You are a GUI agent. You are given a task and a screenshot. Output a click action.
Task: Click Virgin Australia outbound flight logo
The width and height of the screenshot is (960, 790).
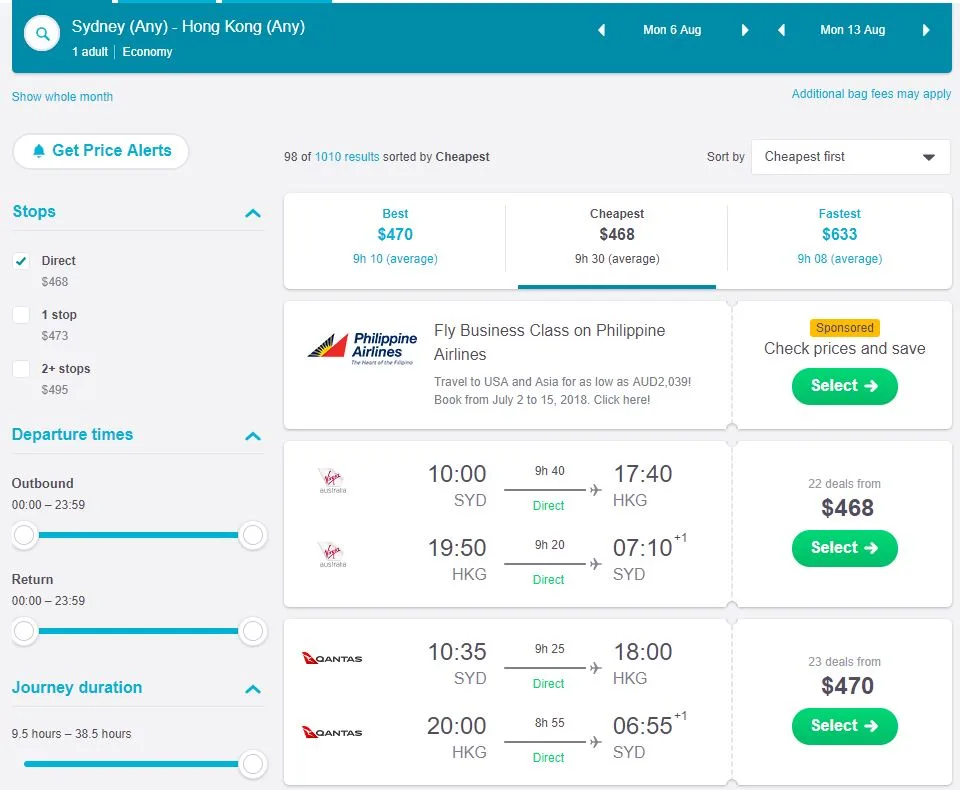331,481
